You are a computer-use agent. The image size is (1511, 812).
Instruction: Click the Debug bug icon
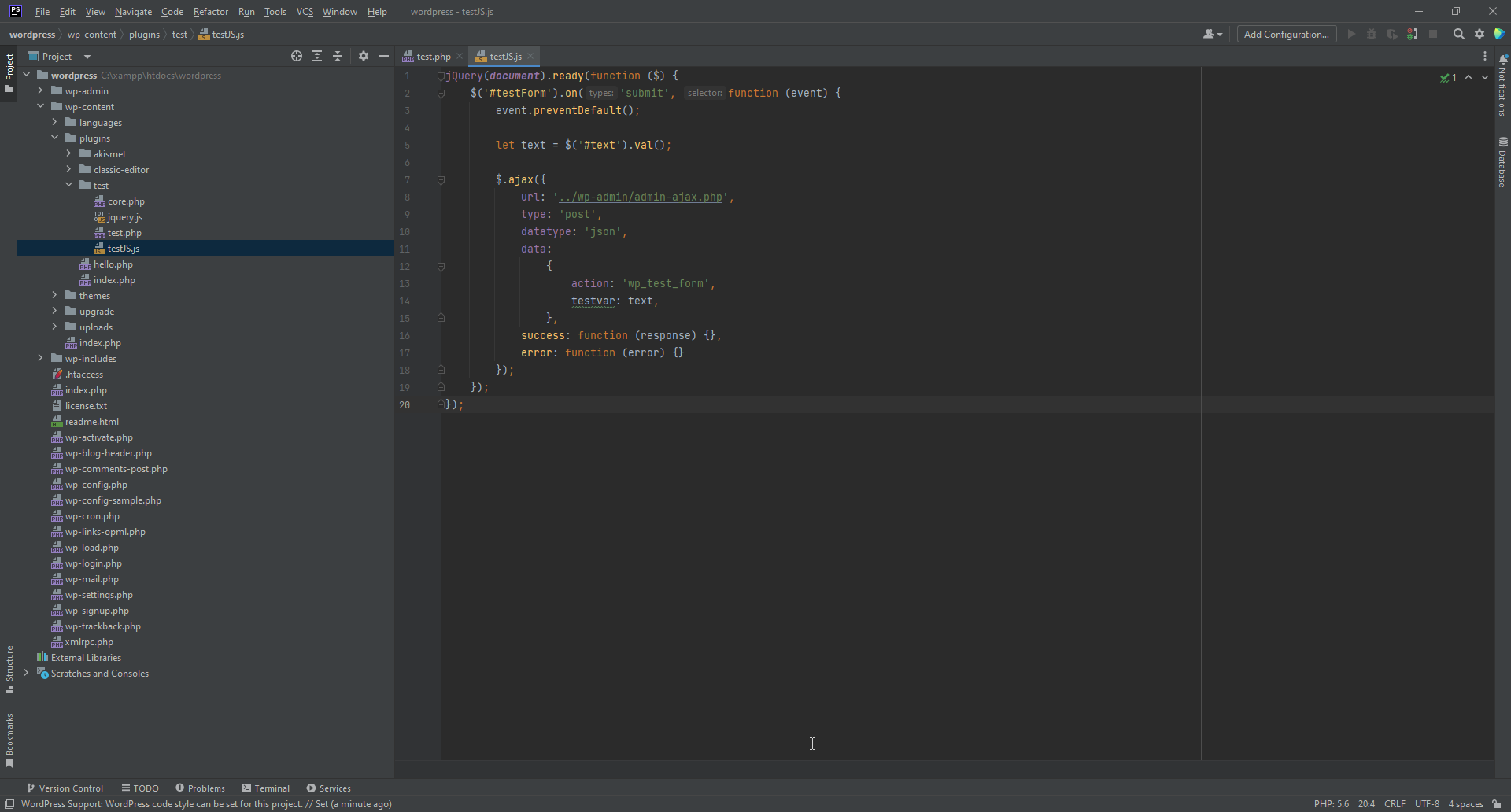[x=1372, y=34]
